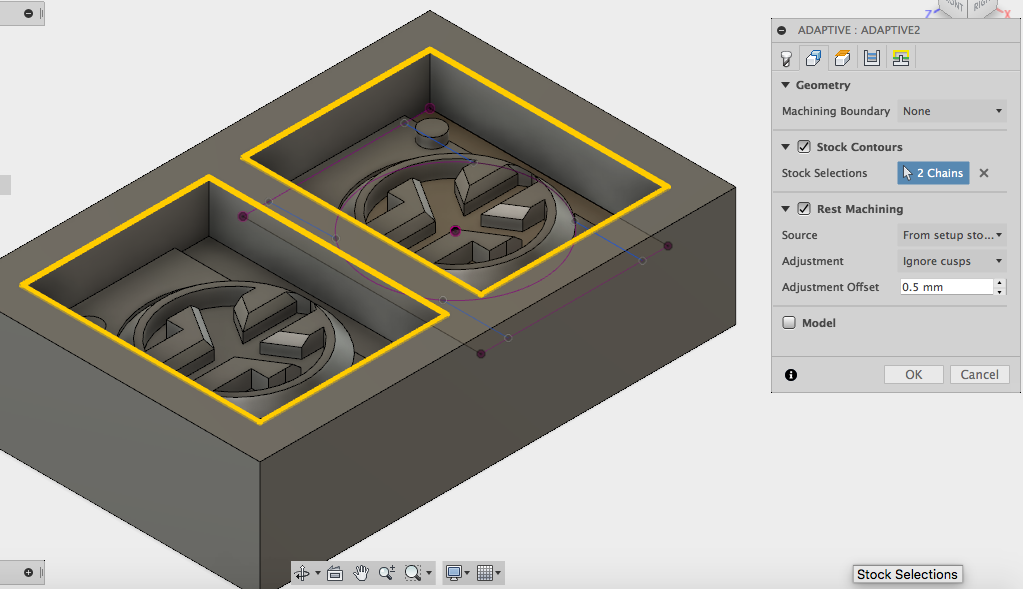The width and height of the screenshot is (1023, 589).
Task: Uncheck the Rest Machining checkbox
Action: point(804,209)
